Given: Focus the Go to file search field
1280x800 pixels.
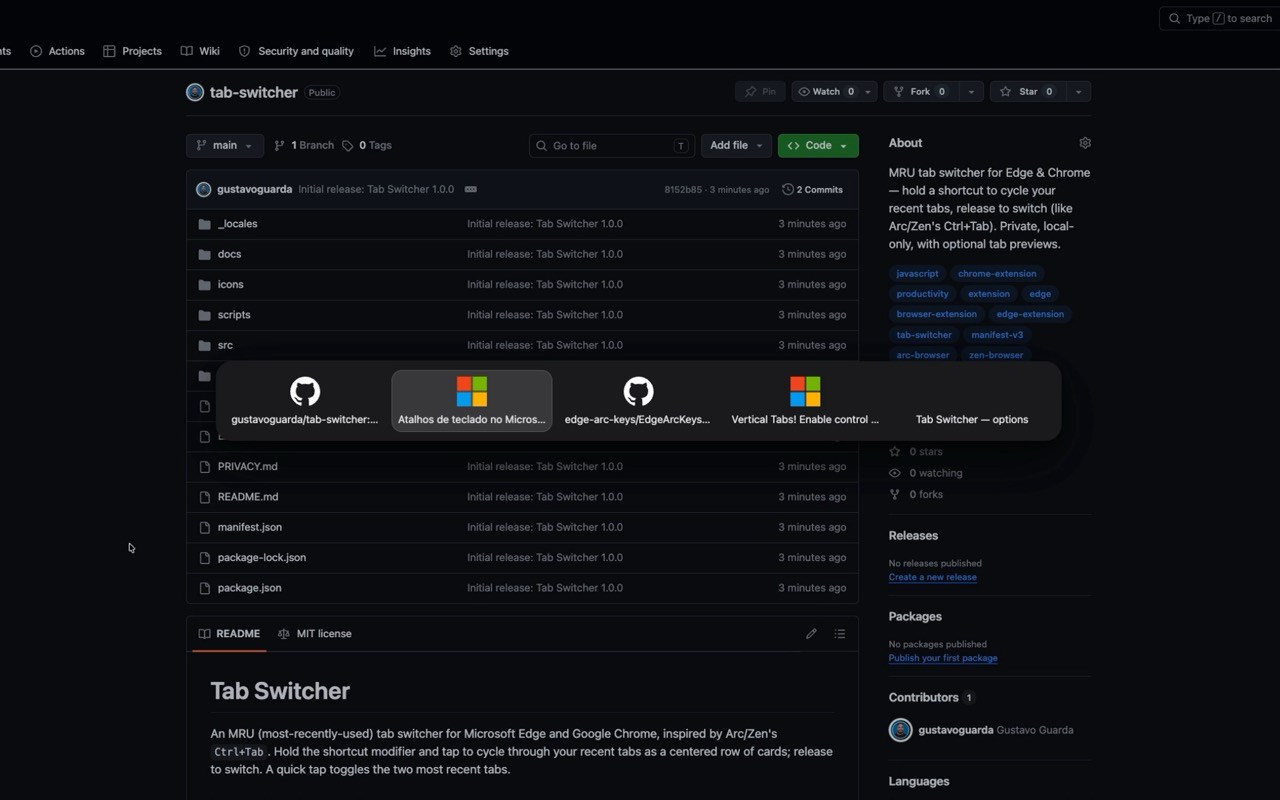Looking at the screenshot, I should (x=612, y=146).
